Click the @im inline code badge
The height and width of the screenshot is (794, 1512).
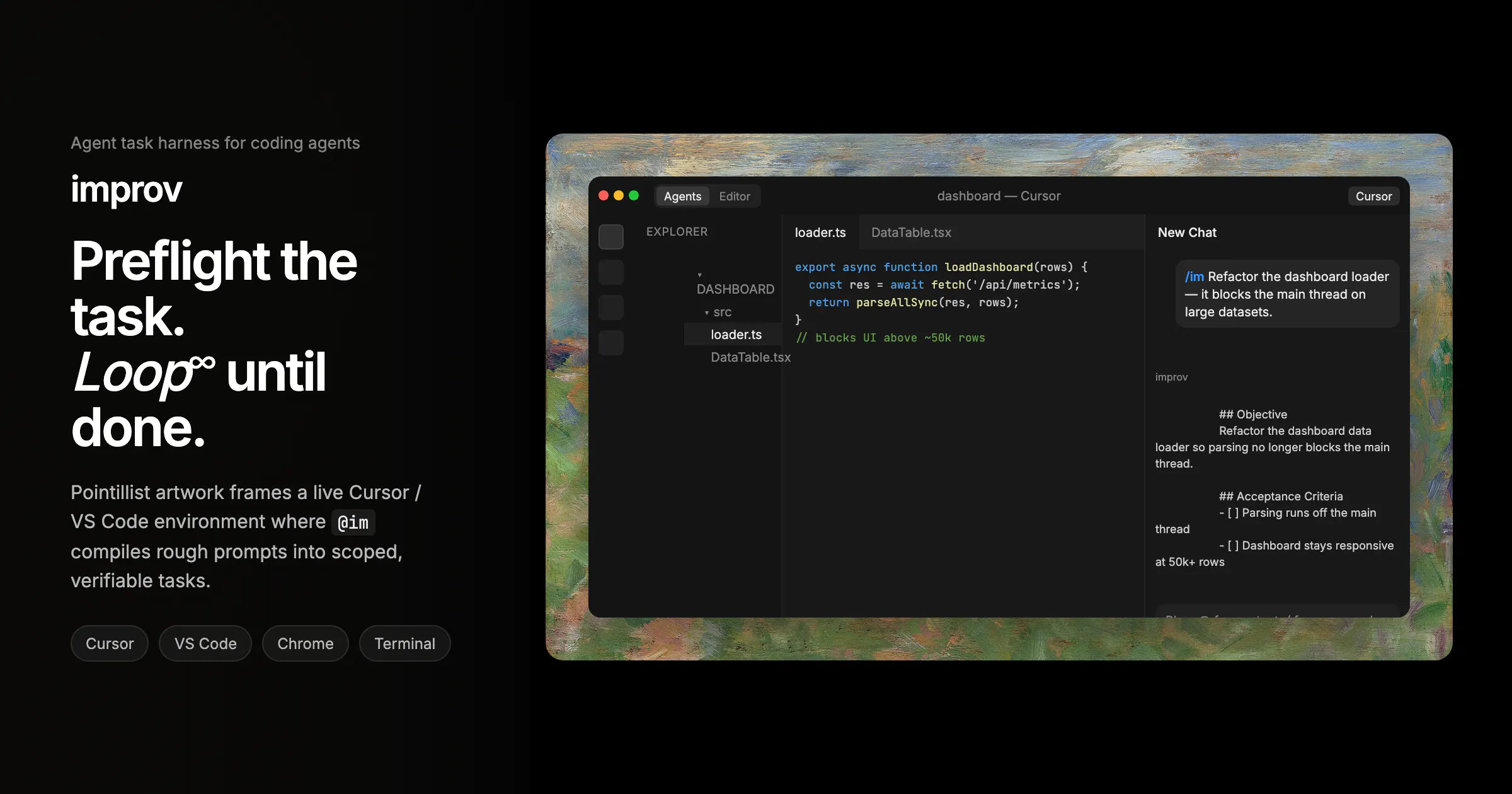click(x=353, y=522)
